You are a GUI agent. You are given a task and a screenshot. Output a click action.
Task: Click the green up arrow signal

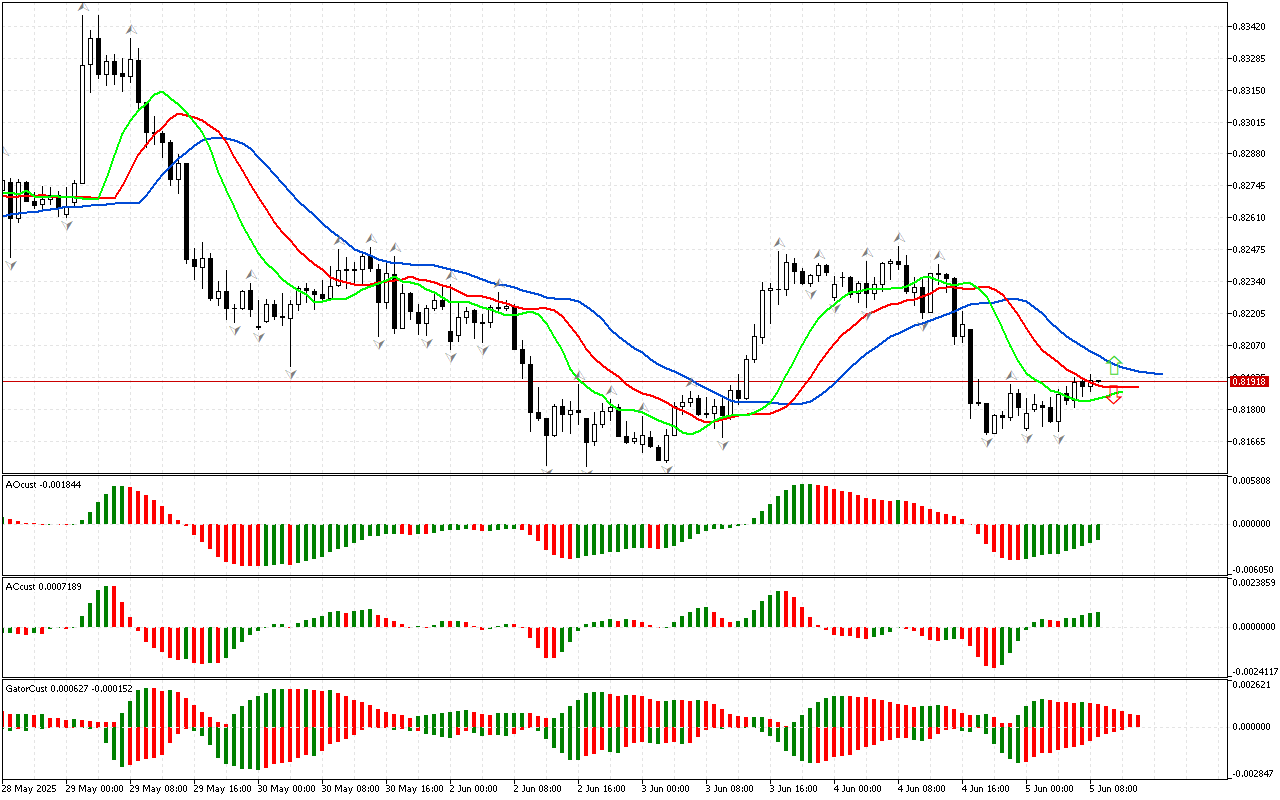(x=1115, y=365)
